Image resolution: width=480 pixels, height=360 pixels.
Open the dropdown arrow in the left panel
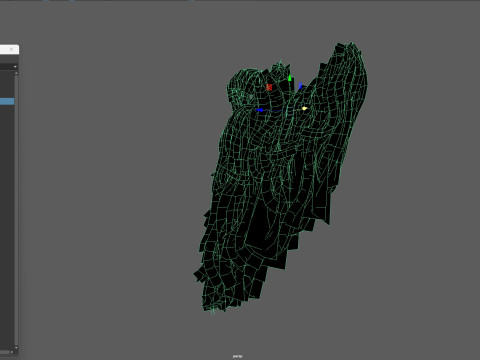(x=15, y=67)
